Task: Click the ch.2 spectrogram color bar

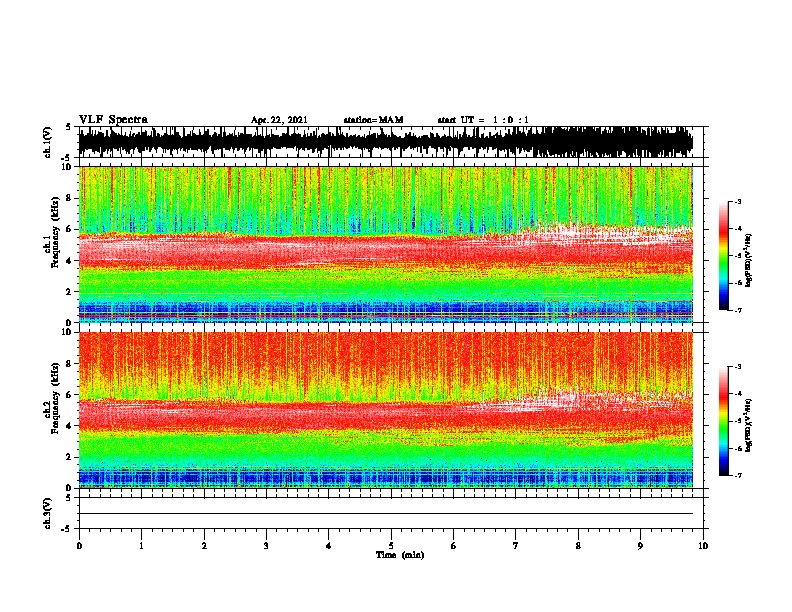Action: 724,421
